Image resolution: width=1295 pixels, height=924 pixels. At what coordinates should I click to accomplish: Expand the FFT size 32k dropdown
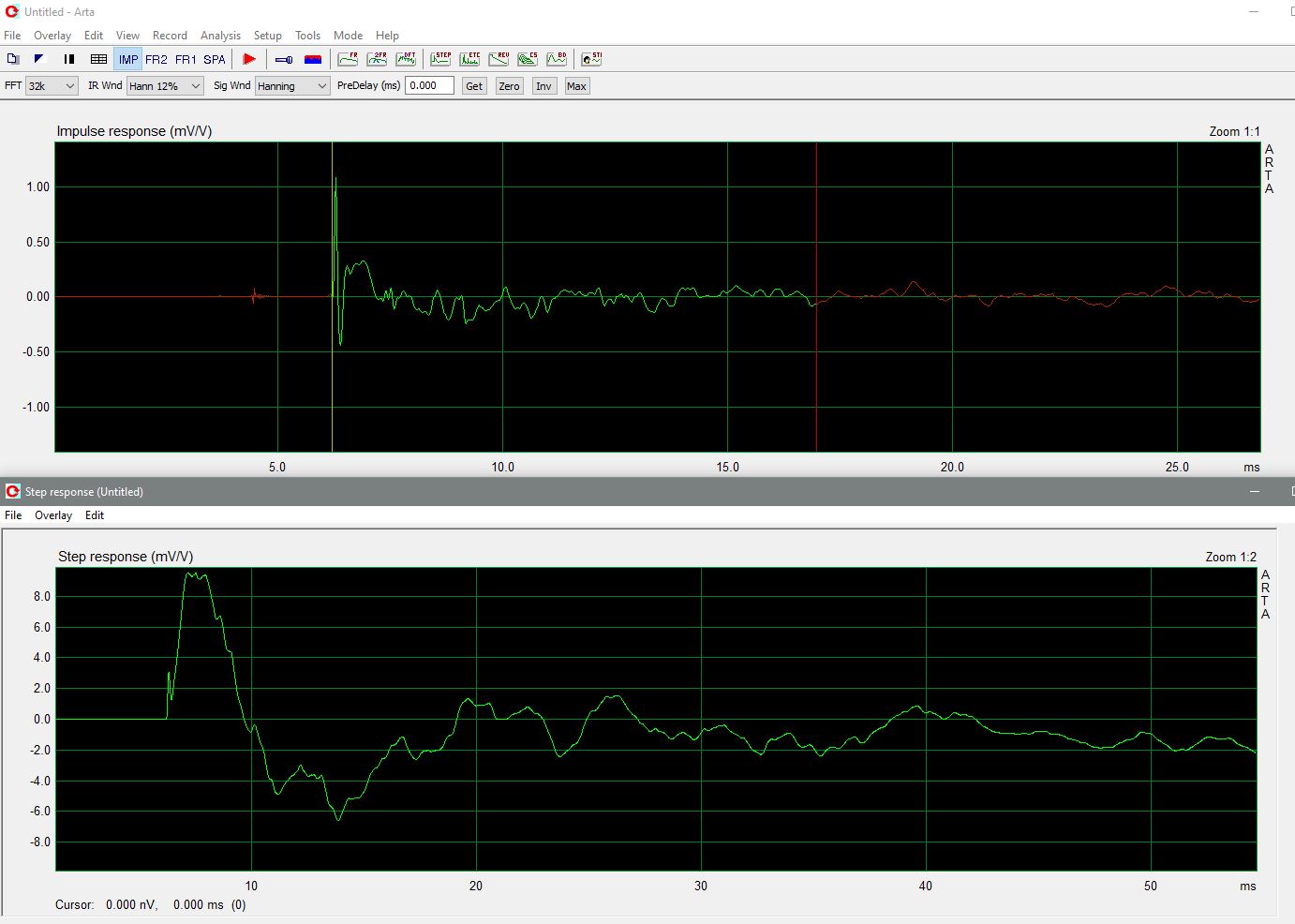coord(52,86)
